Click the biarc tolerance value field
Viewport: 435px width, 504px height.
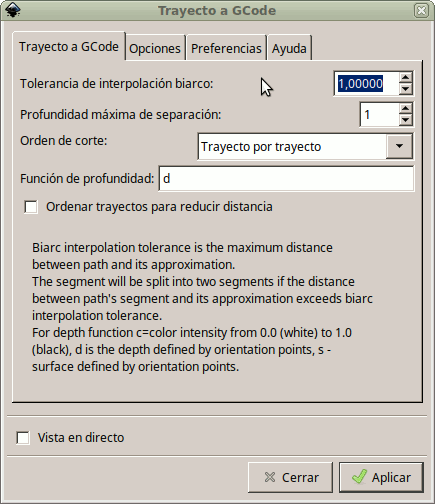[366, 83]
